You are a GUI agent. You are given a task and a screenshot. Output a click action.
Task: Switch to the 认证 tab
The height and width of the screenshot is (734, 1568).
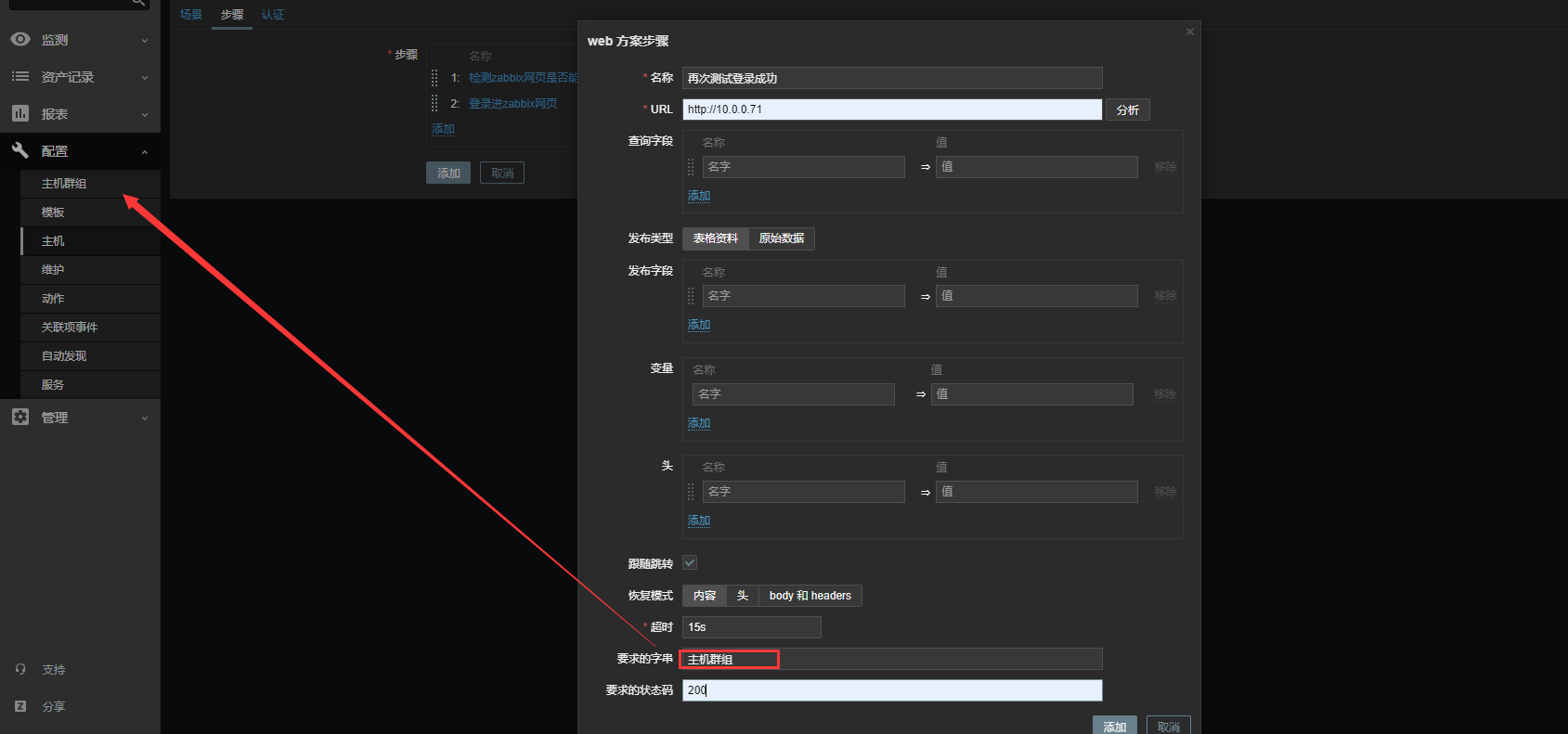273,15
